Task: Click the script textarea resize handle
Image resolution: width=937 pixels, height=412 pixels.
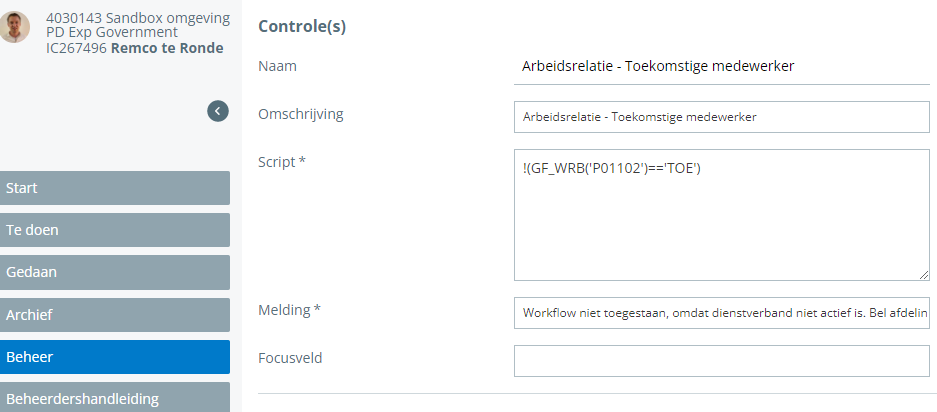Action: click(923, 274)
